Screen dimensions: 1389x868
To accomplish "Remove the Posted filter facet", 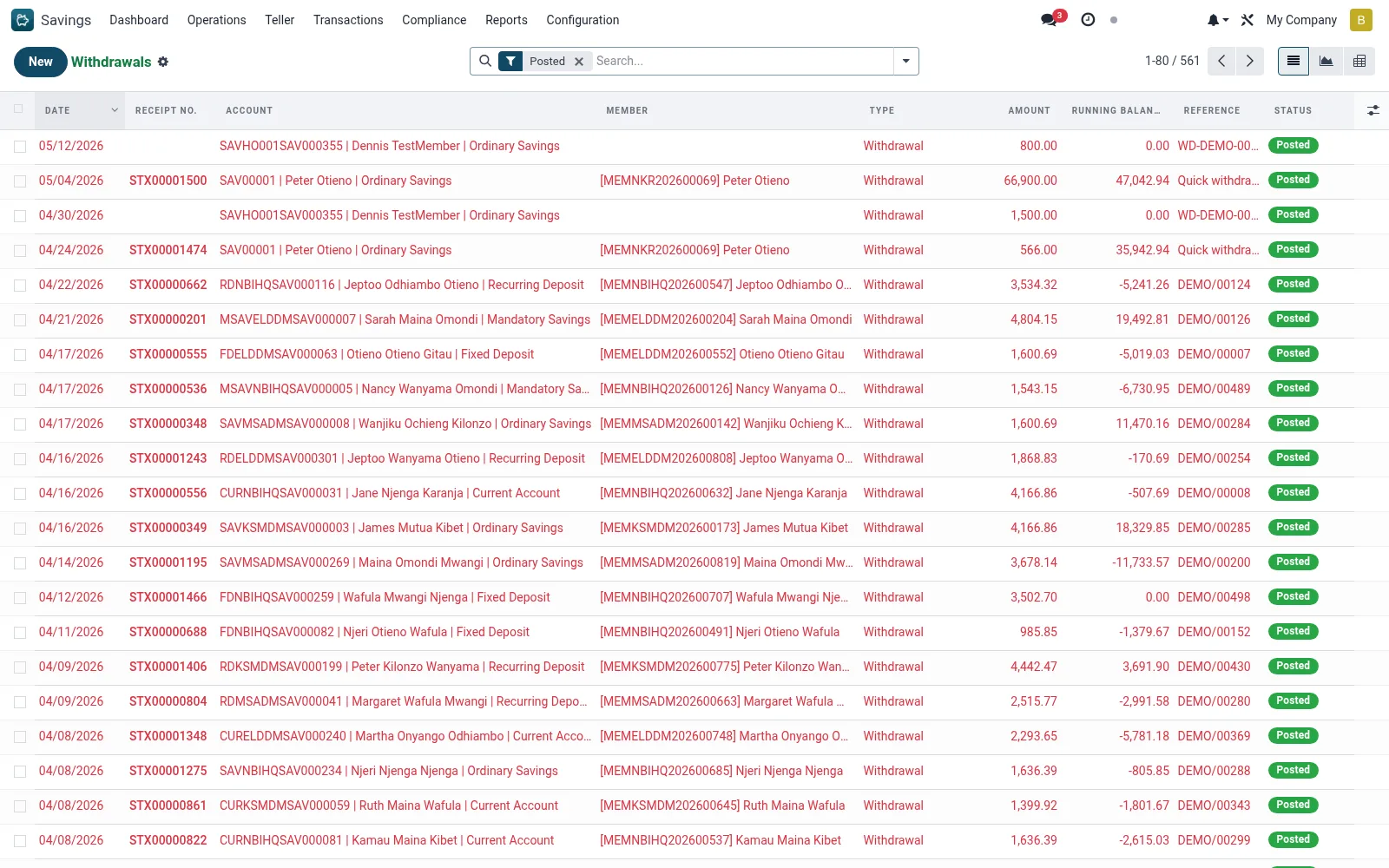I will 579,62.
